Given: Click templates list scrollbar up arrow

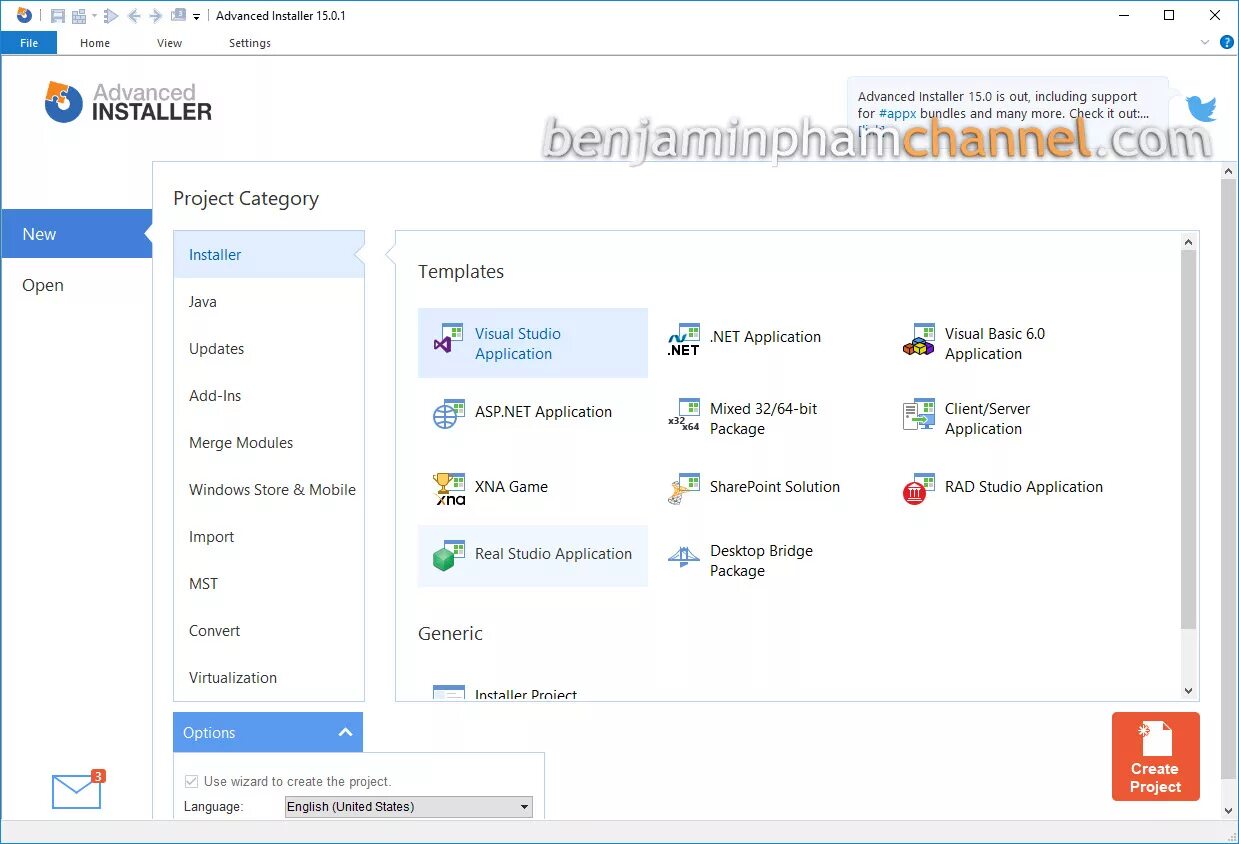Looking at the screenshot, I should (x=1188, y=241).
